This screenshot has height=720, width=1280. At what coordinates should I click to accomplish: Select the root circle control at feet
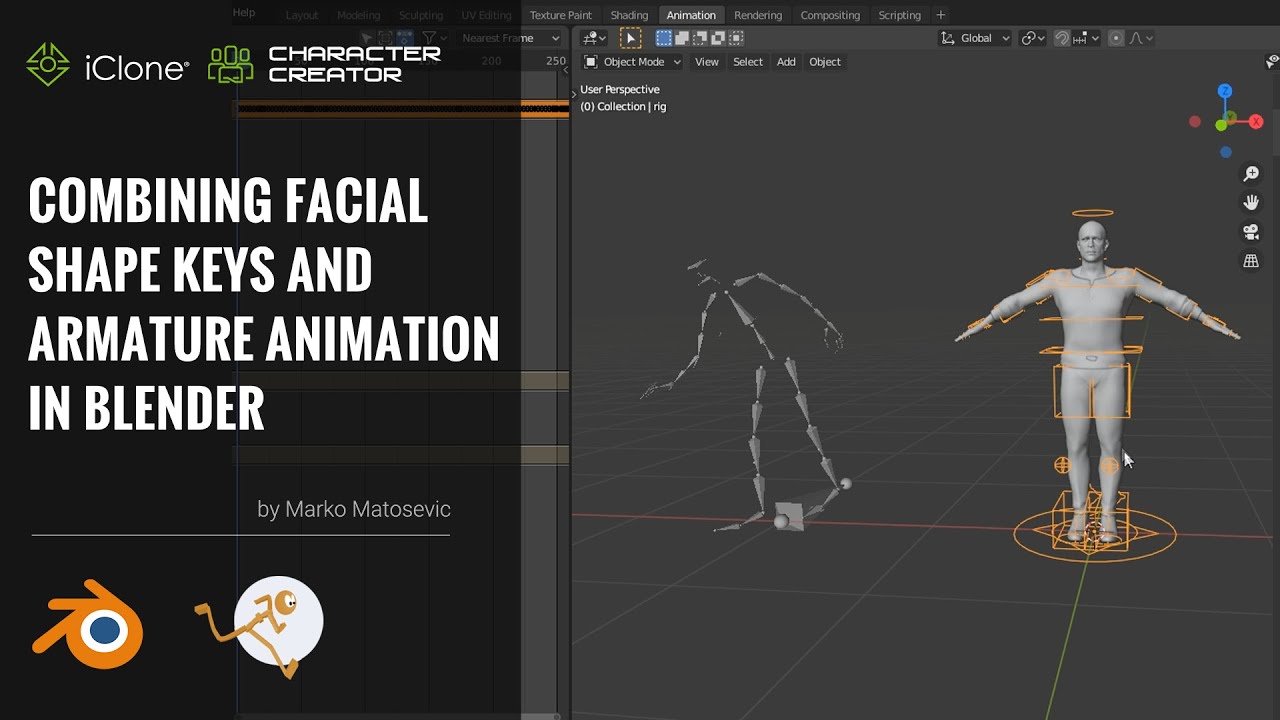[1095, 535]
